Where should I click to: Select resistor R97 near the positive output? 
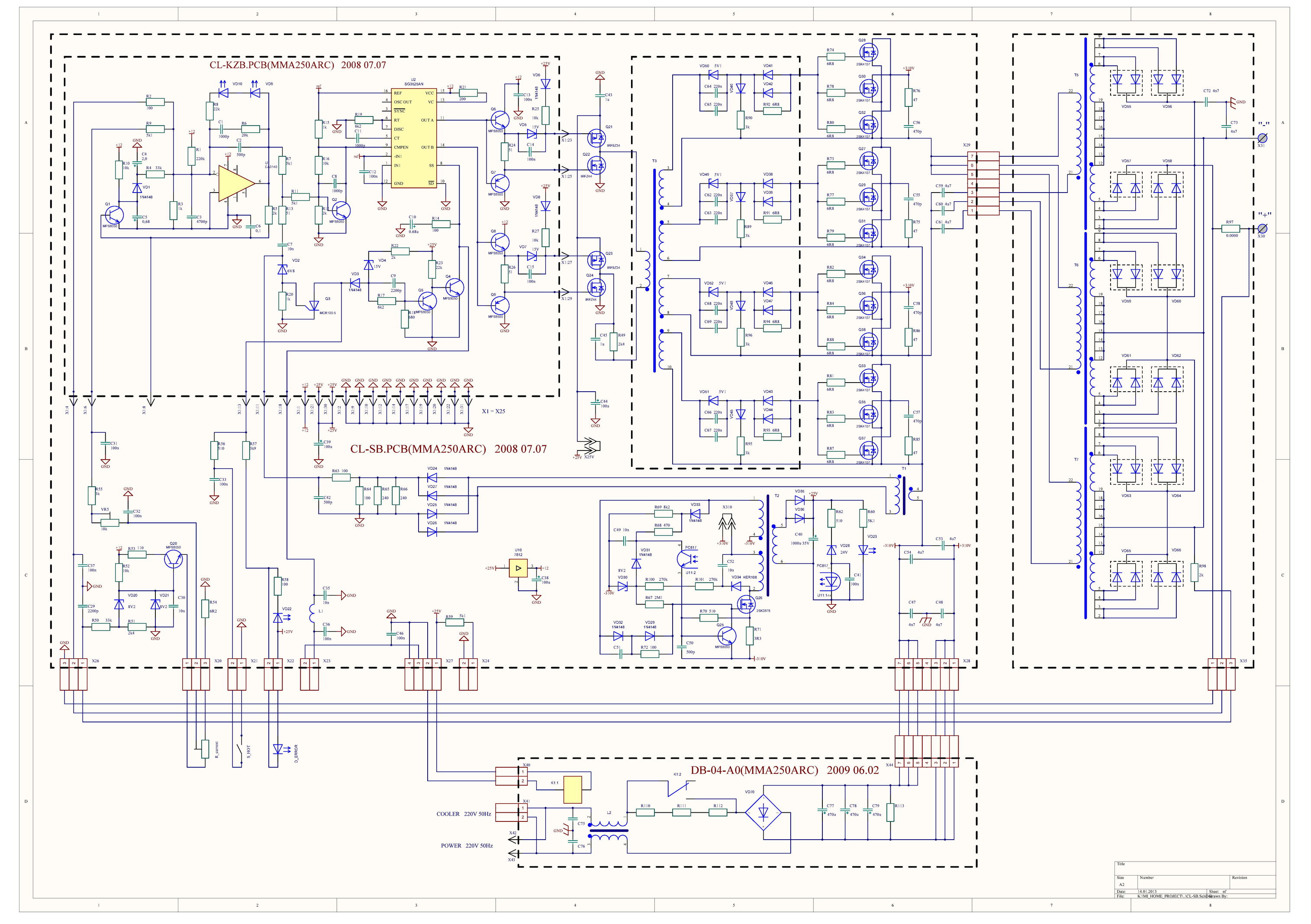(1230, 229)
